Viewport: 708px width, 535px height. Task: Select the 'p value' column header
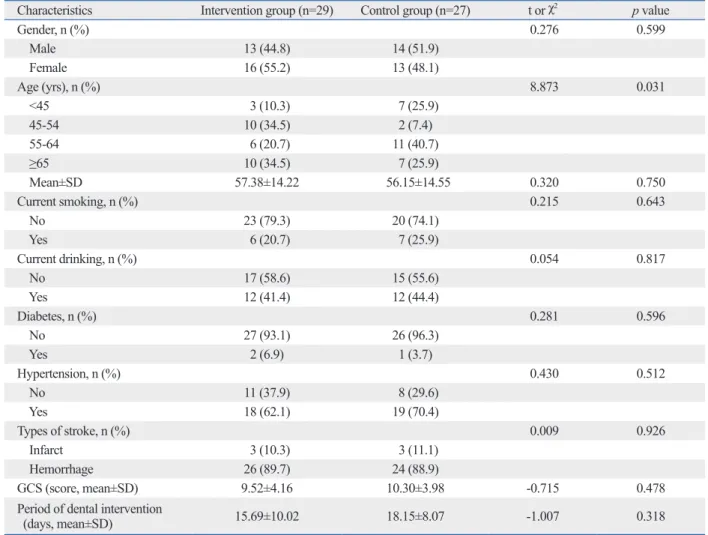[x=650, y=10]
